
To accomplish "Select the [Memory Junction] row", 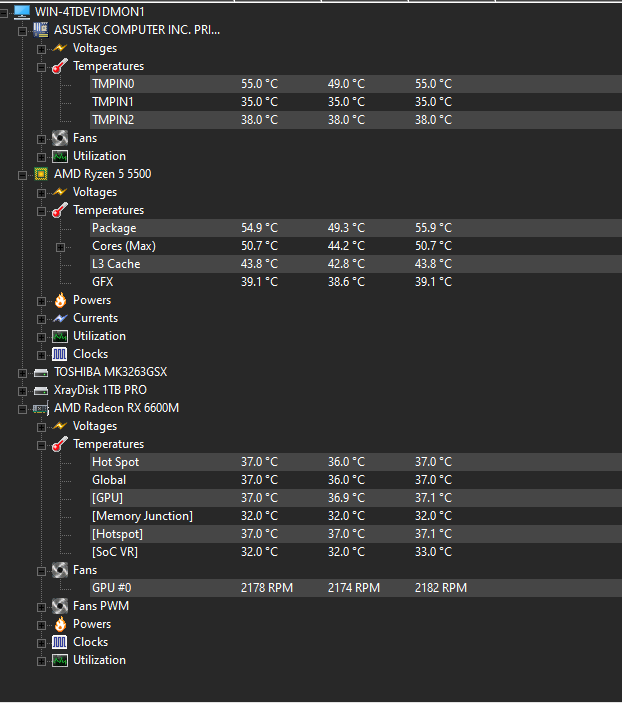I will point(356,516).
